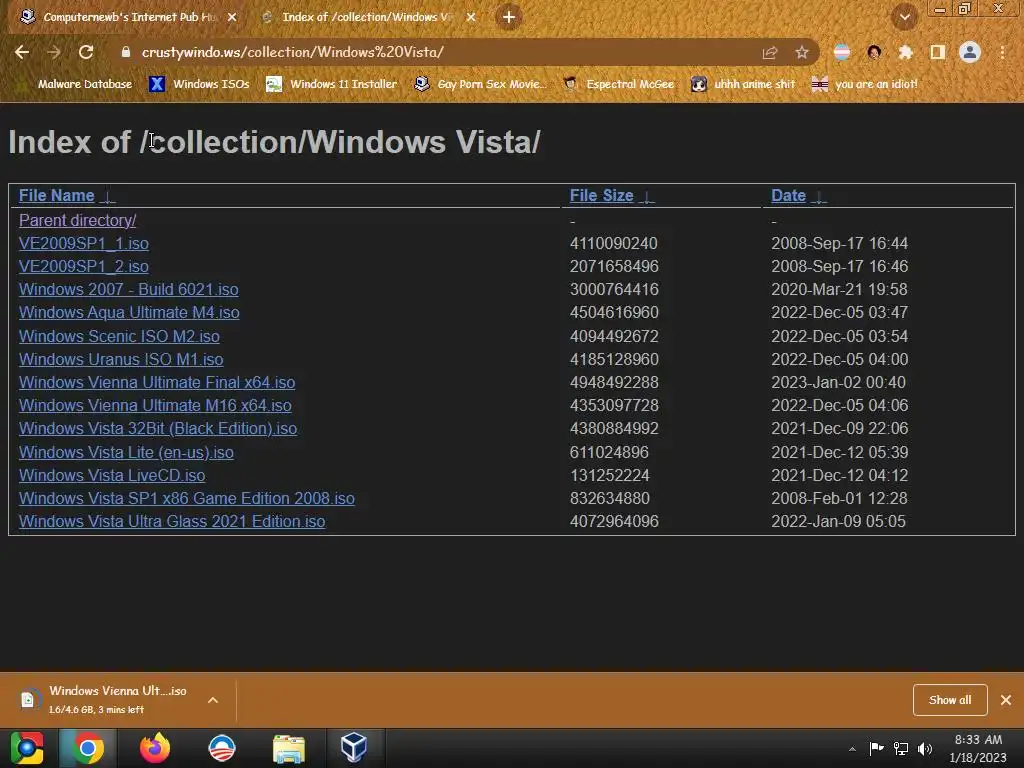Click the descending arrow next to File Name
The width and height of the screenshot is (1024, 768).
(108, 197)
